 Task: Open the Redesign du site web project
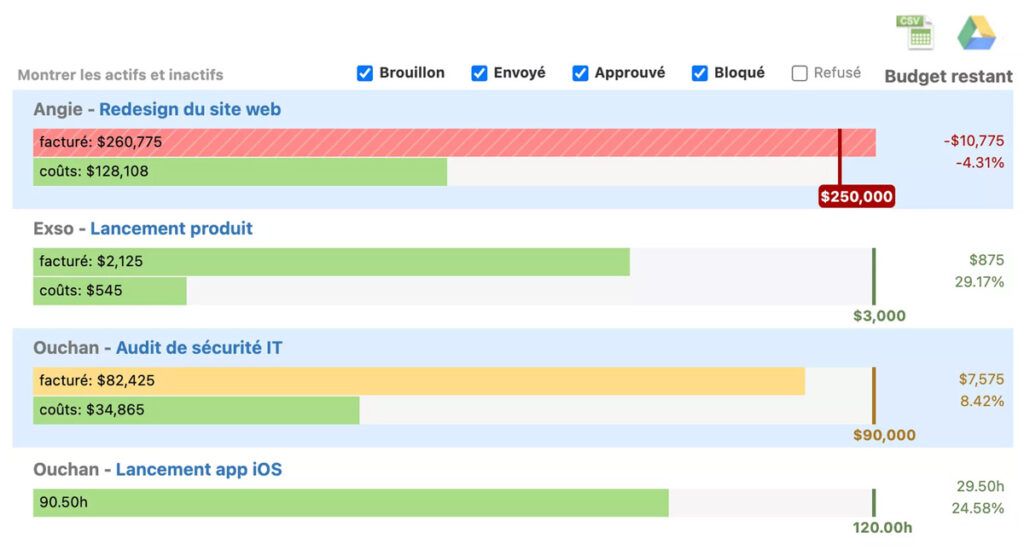point(190,110)
